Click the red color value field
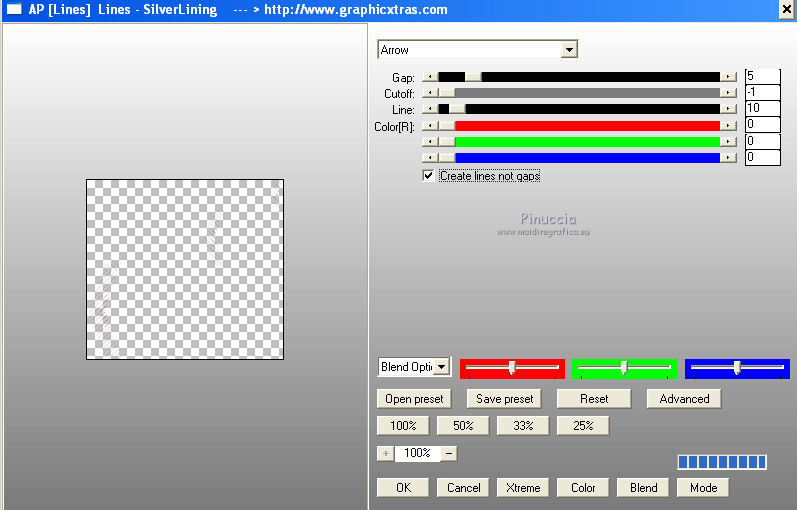The width and height of the screenshot is (797, 510). point(762,125)
